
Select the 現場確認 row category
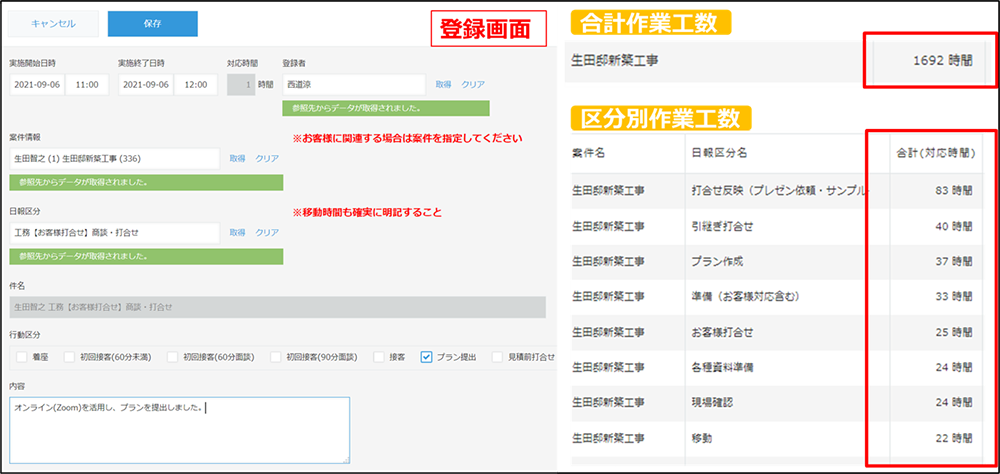point(712,403)
